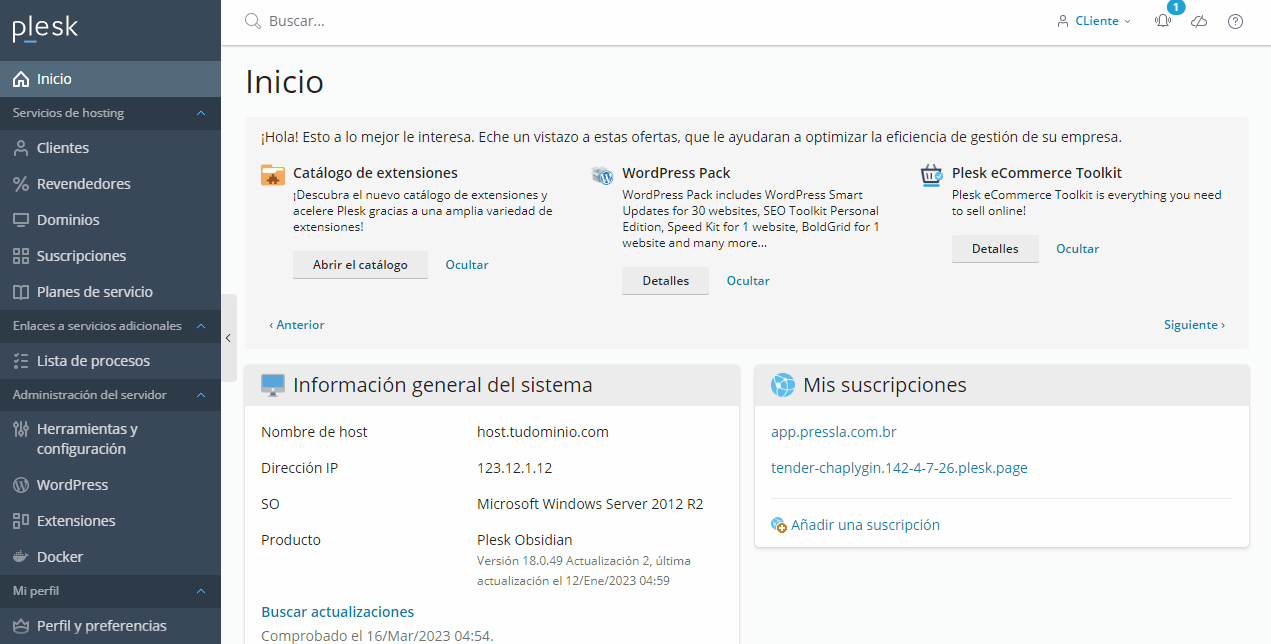Click the user icon beside CLiente
Image resolution: width=1271 pixels, height=644 pixels.
coord(1063,21)
